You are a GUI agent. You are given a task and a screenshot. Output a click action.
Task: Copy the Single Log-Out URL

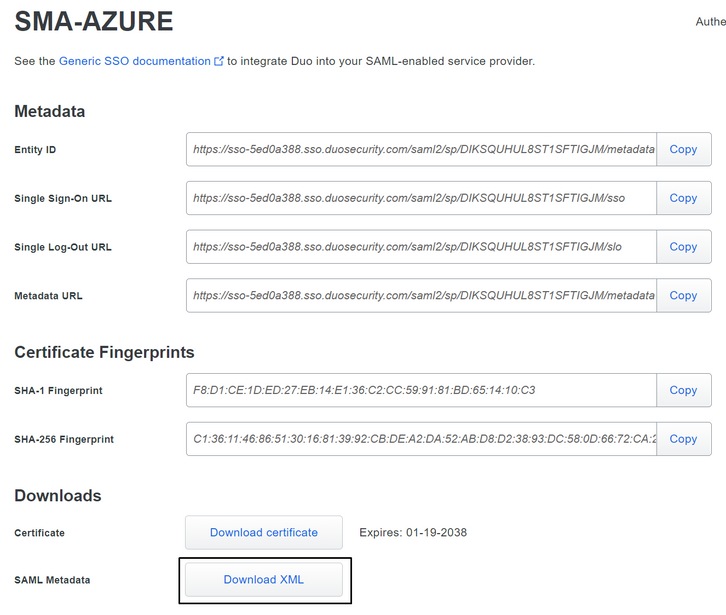[683, 246]
